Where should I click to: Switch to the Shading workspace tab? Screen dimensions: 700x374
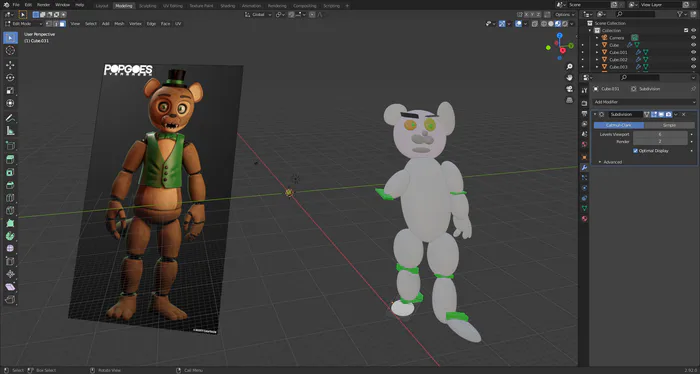coord(228,6)
